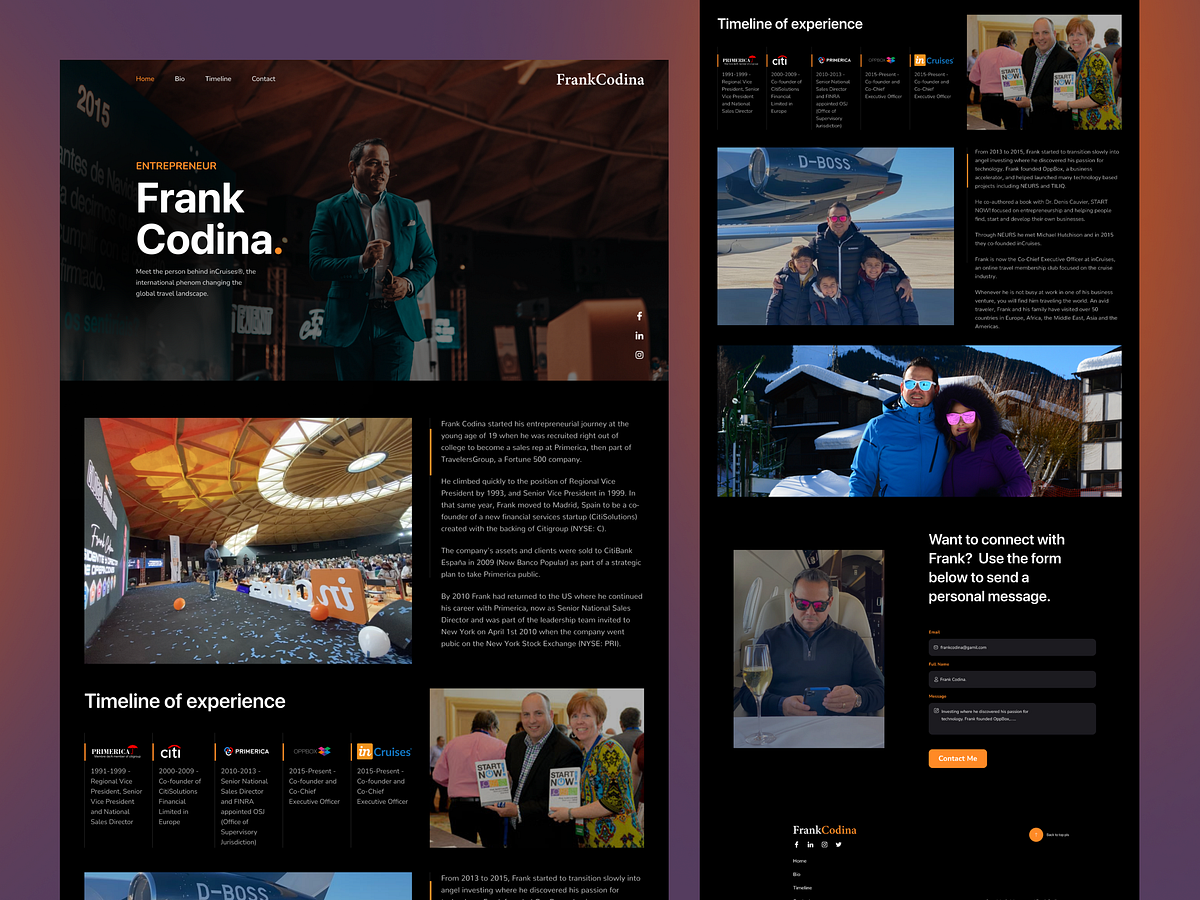The width and height of the screenshot is (1200, 900).
Task: Click the large 'Frank Codina.' hero heading
Action: tap(208, 219)
